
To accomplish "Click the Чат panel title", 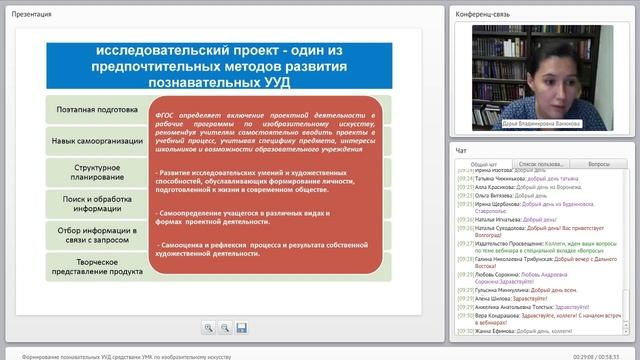I will 461,151.
